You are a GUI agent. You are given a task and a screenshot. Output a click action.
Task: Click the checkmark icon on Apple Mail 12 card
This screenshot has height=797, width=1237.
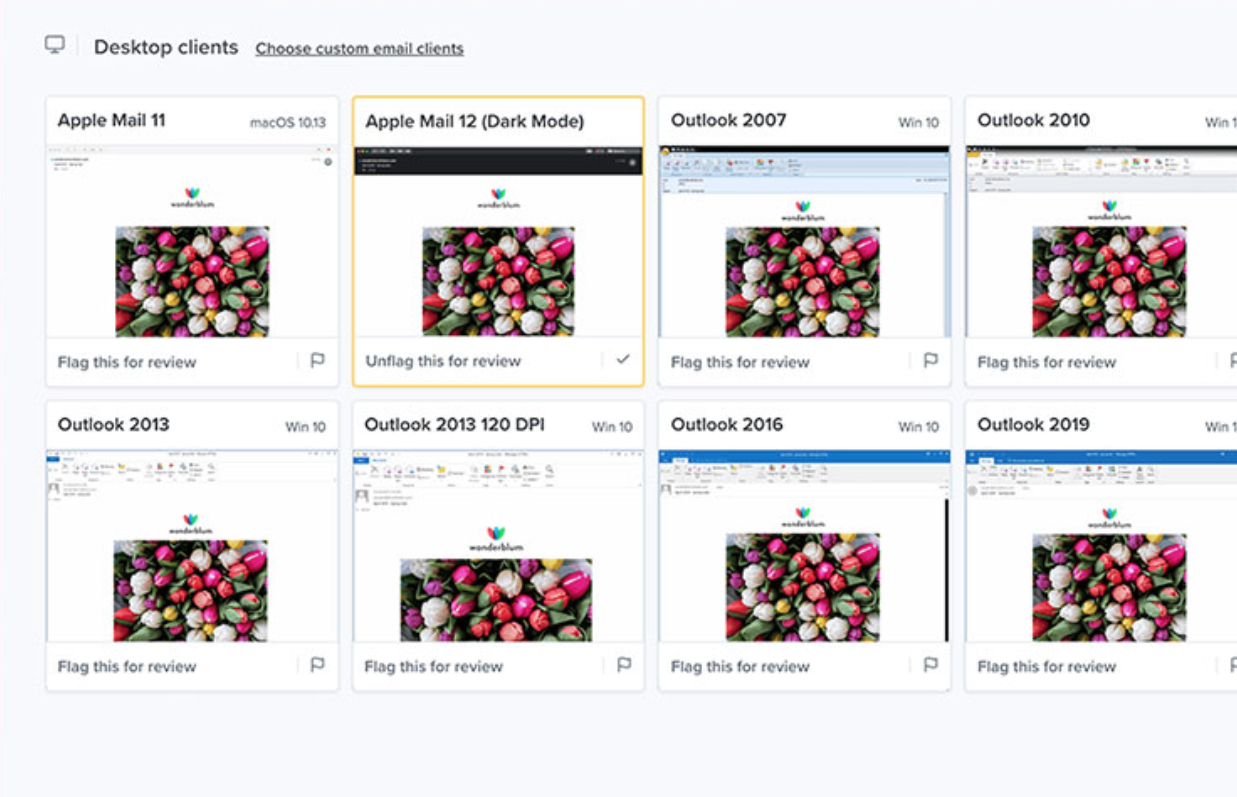tap(624, 359)
